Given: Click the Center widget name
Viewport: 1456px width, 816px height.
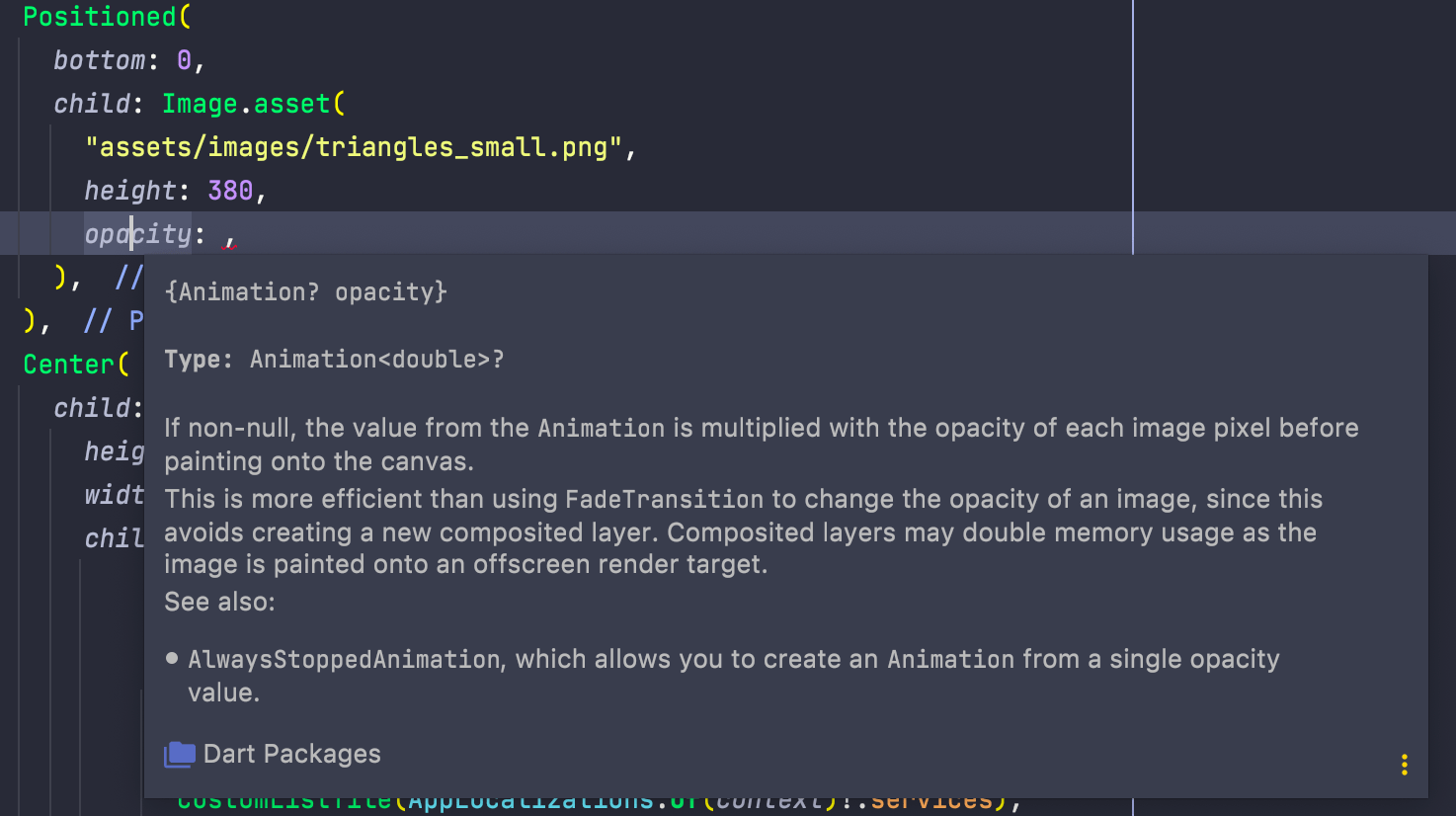Looking at the screenshot, I should [68, 365].
